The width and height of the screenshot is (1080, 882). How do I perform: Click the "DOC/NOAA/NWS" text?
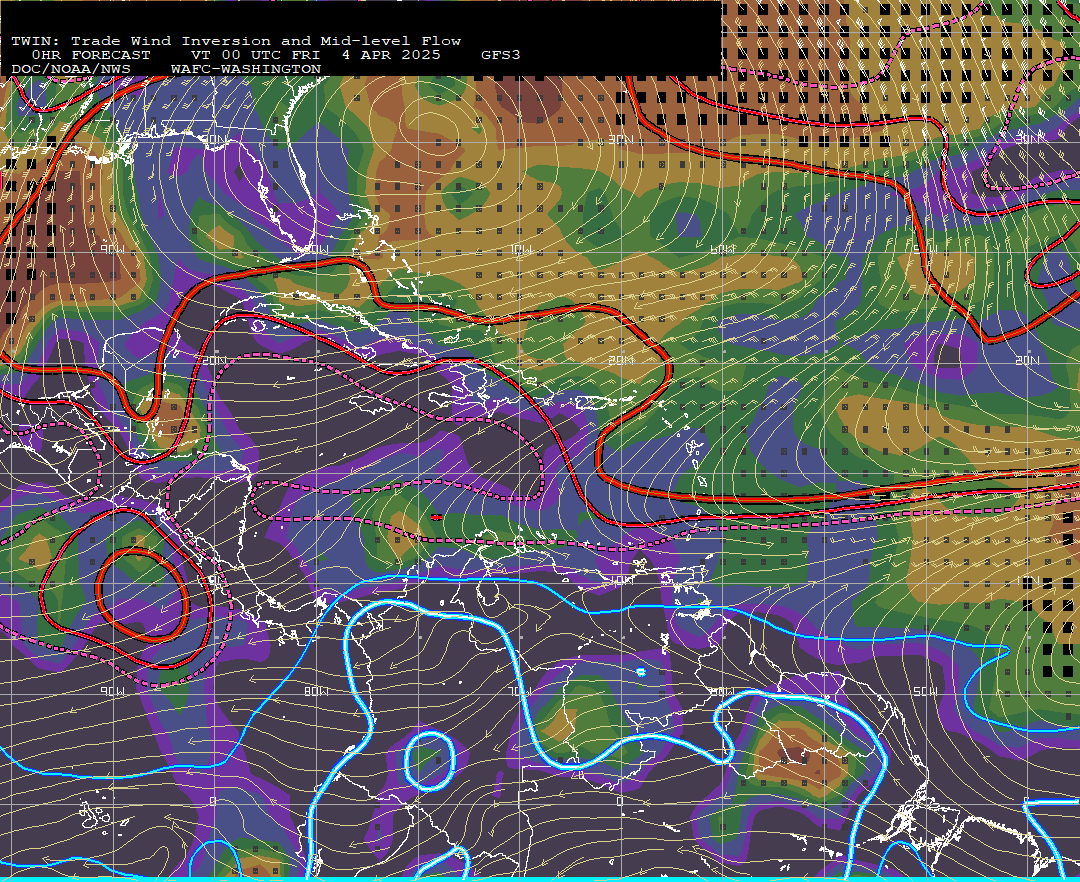tap(71, 69)
